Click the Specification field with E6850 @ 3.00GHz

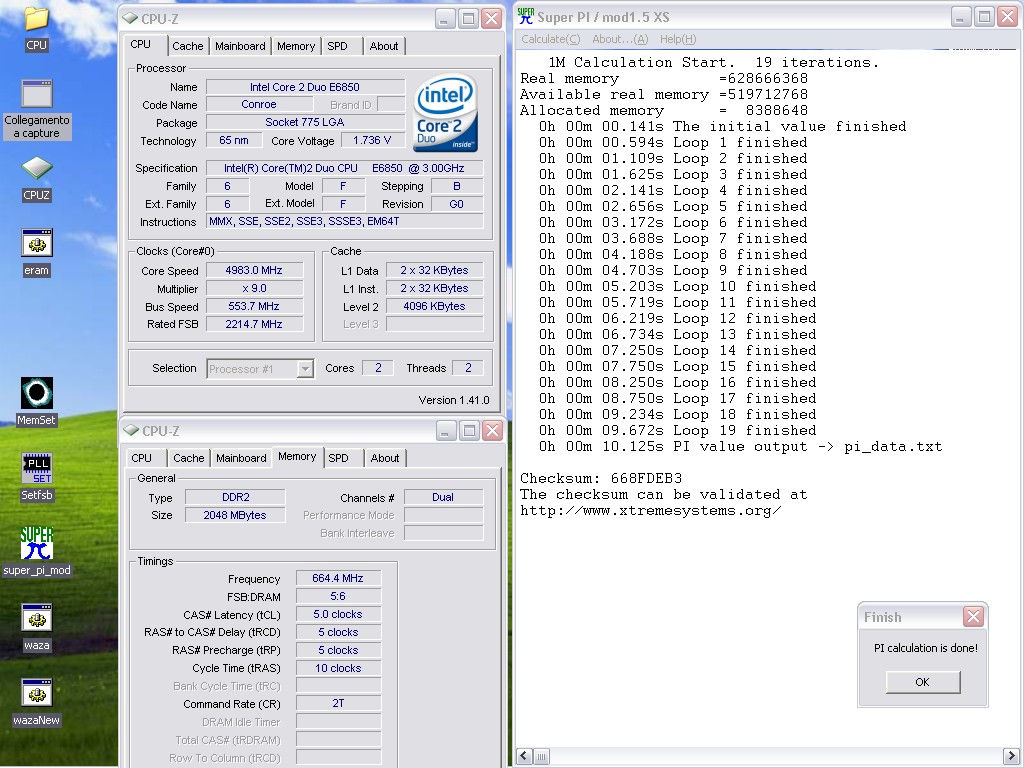click(345, 168)
